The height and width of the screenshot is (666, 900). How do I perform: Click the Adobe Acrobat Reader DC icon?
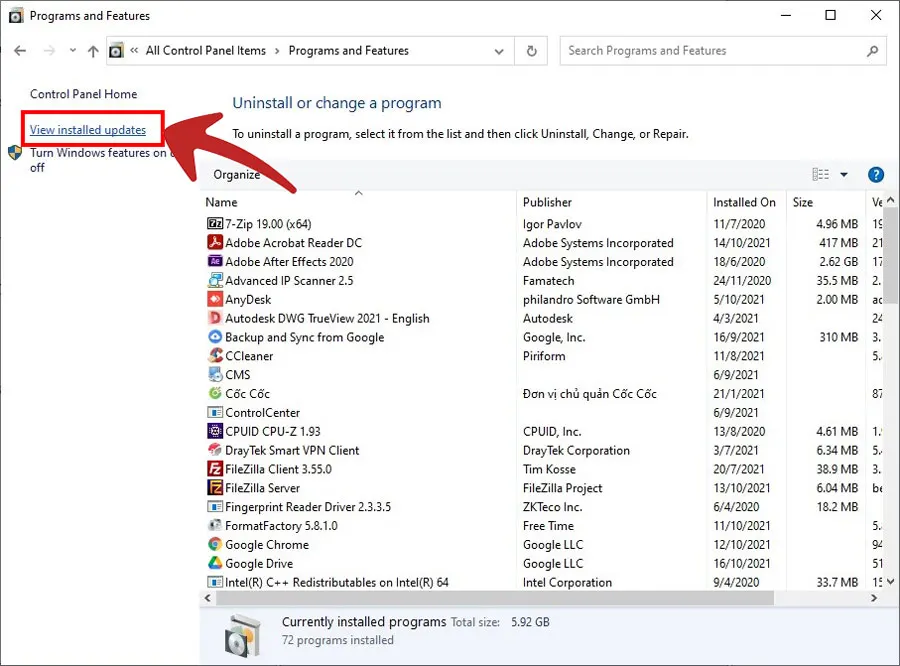(x=215, y=242)
